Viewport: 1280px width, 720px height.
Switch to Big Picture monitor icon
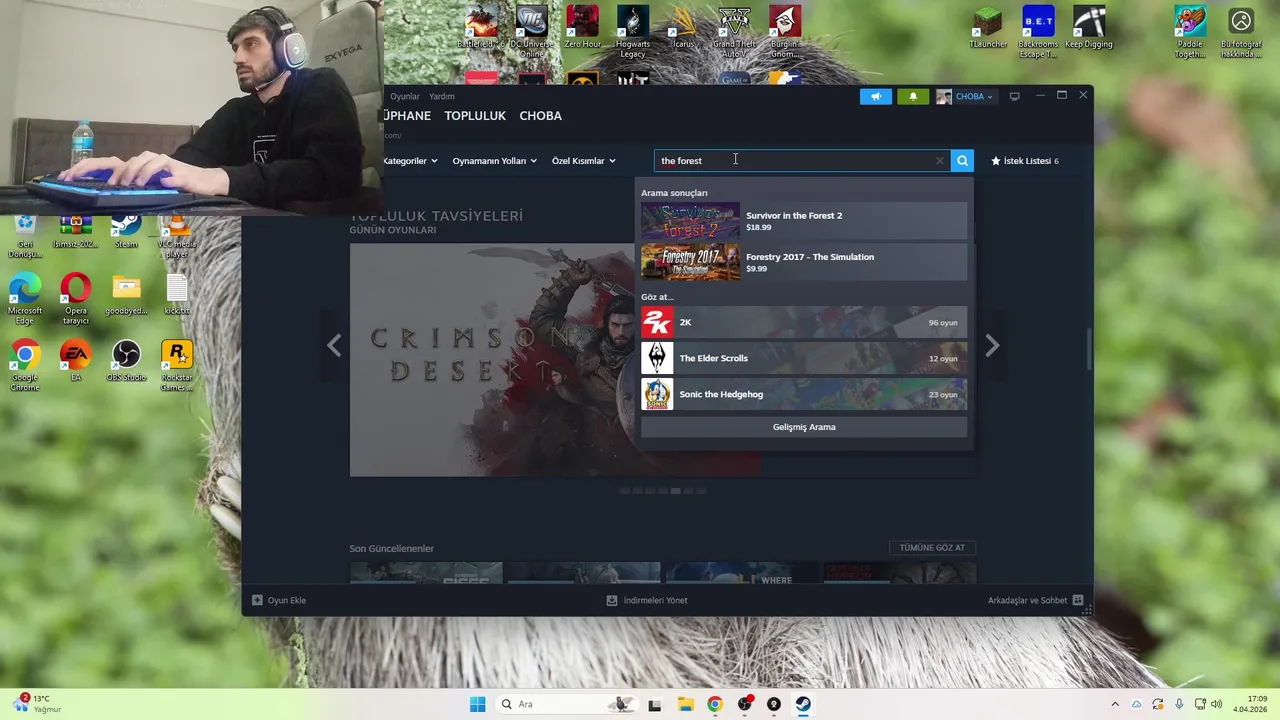coord(1014,96)
